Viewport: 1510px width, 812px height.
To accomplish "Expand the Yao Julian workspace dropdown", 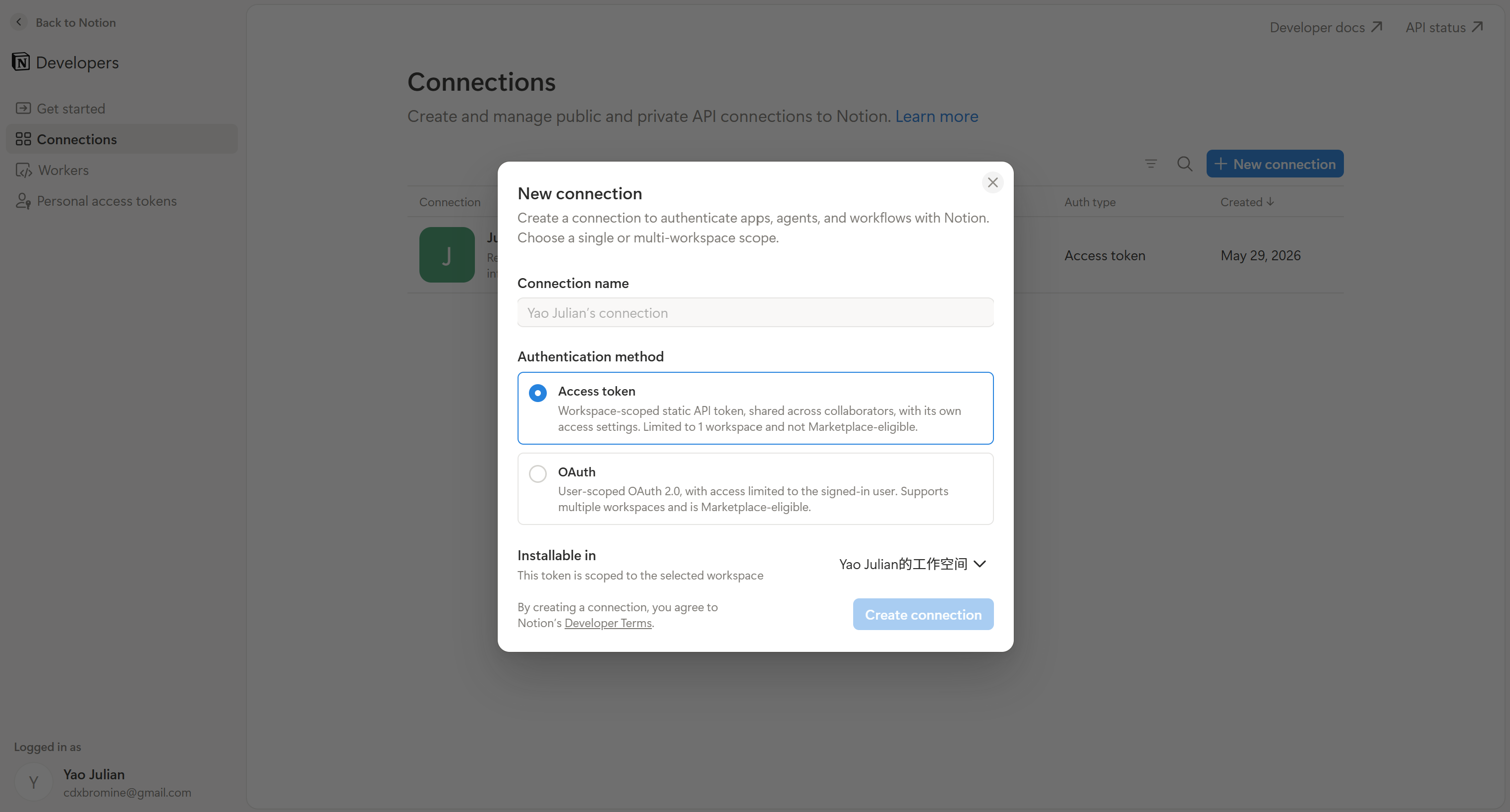I will 913,564.
